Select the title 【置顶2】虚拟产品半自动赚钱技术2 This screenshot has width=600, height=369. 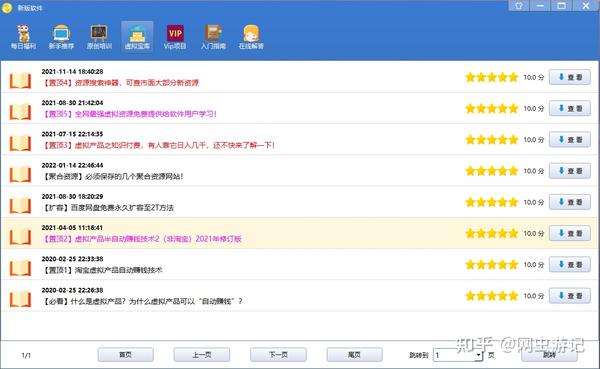(x=142, y=239)
